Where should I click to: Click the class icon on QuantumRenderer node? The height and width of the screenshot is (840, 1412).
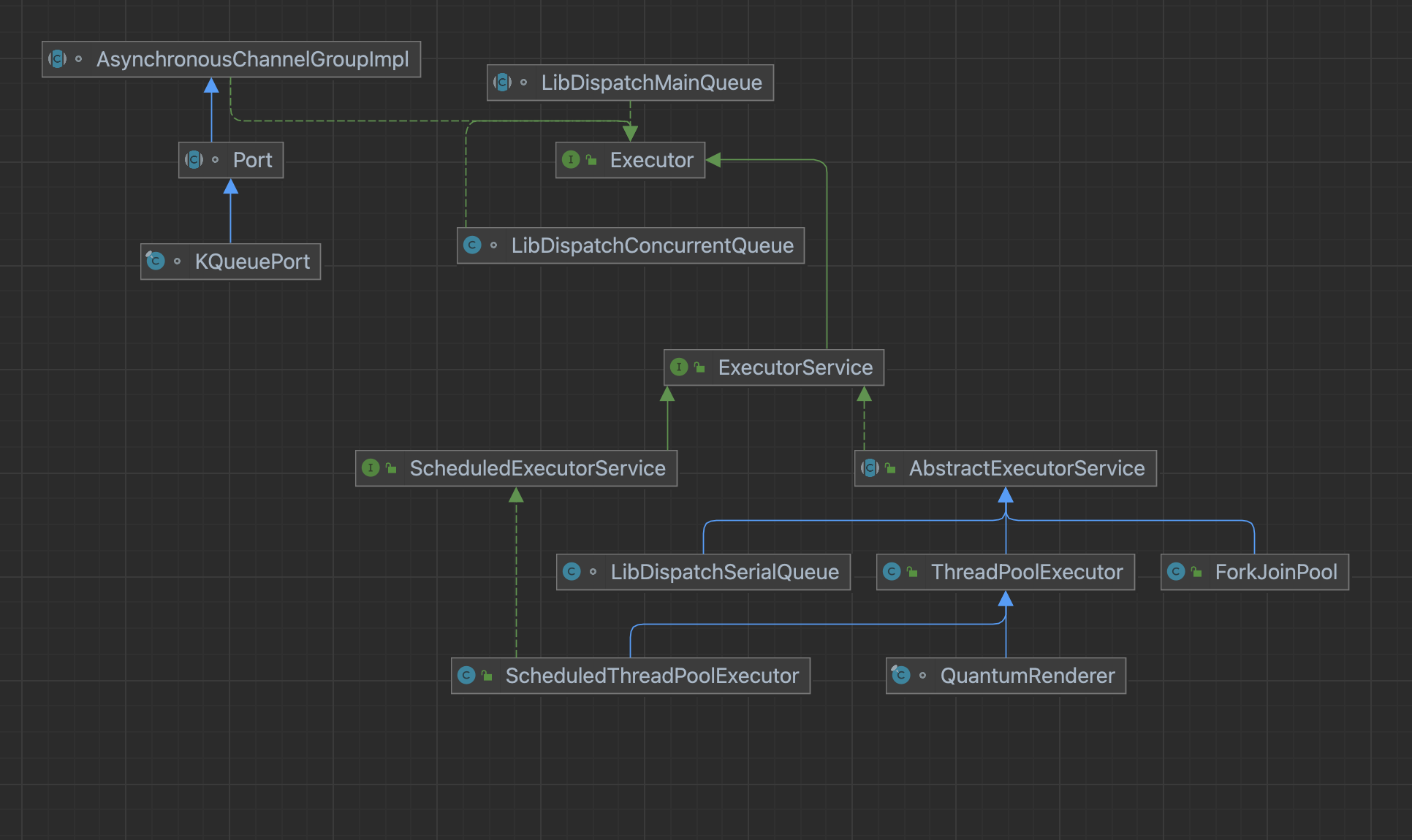coord(901,676)
